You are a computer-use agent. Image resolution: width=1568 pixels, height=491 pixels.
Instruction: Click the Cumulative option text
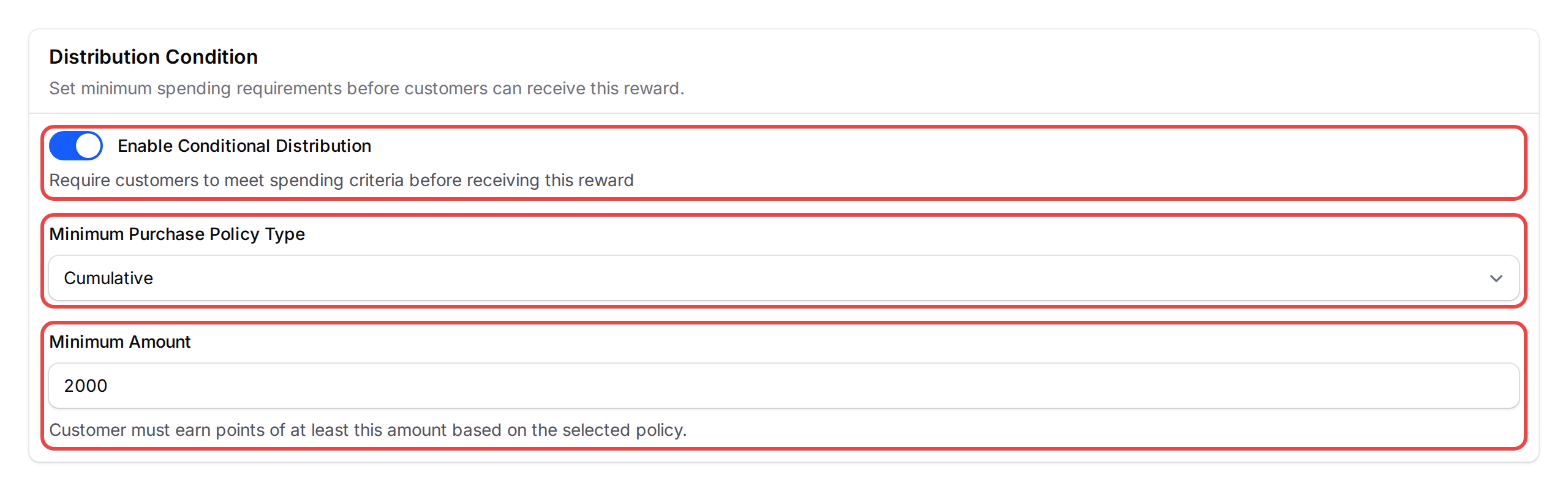point(108,278)
